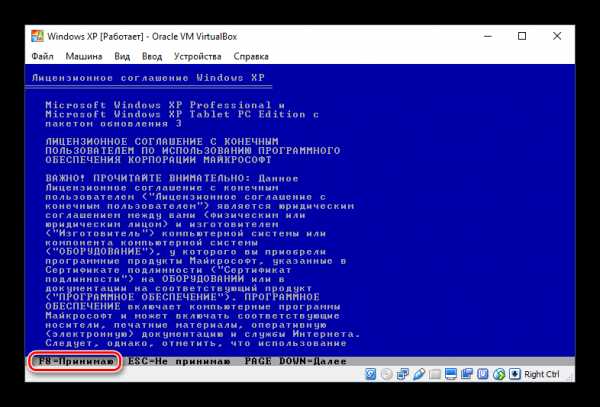Open the Вид menu
Image resolution: width=600 pixels, height=407 pixels.
[x=122, y=57]
